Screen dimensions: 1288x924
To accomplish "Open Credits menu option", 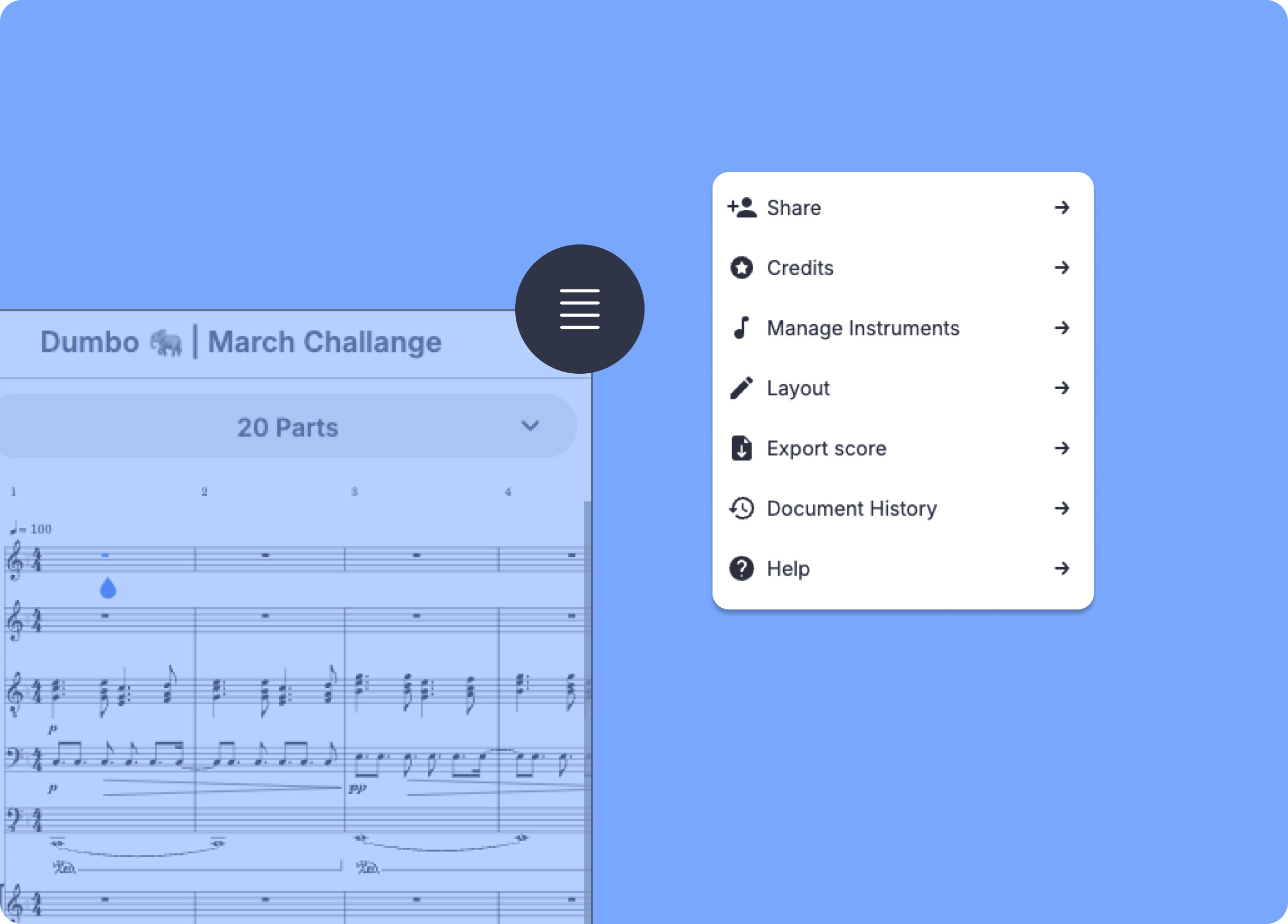I will (900, 267).
